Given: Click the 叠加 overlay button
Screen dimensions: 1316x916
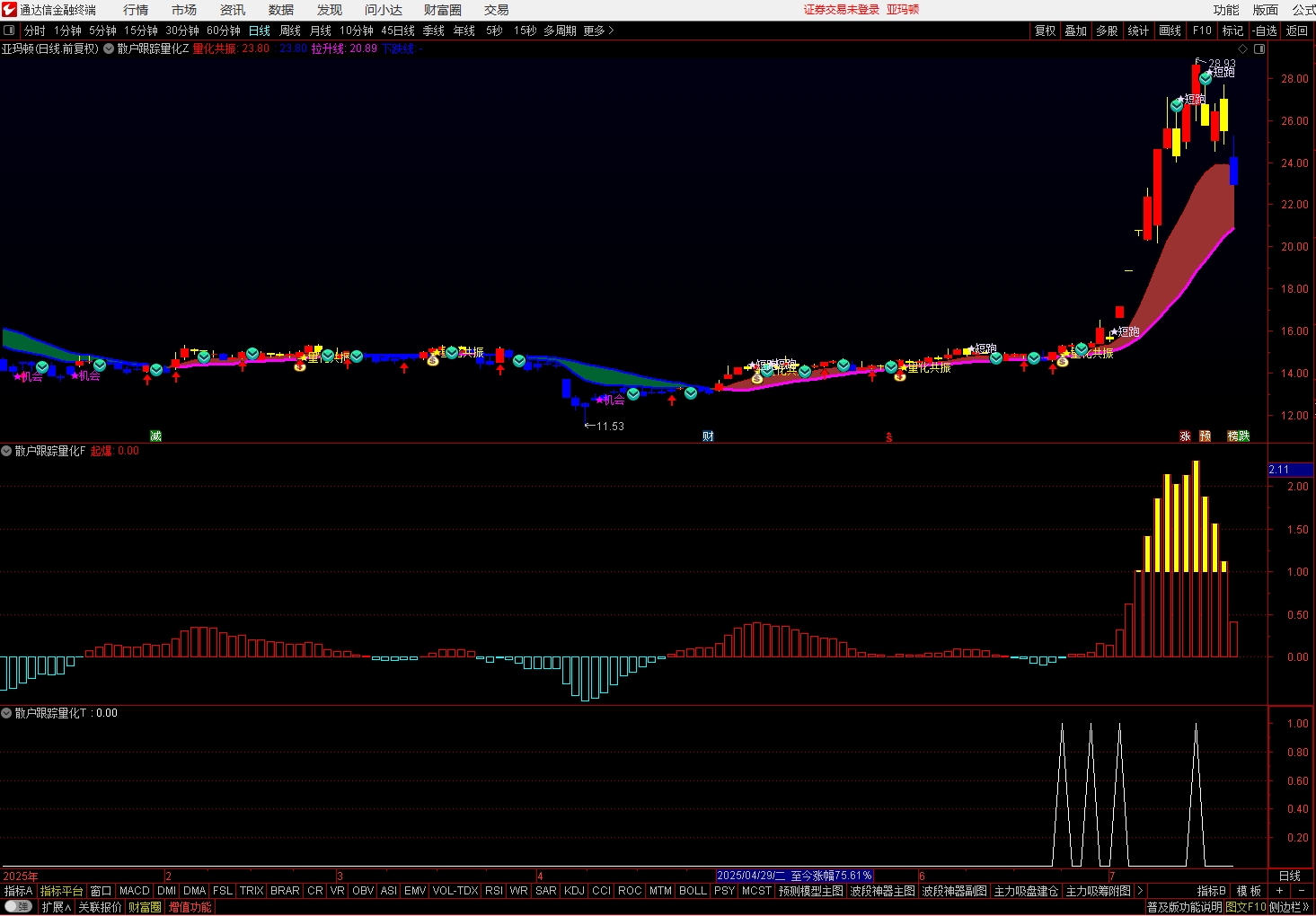Looking at the screenshot, I should pos(1076,31).
